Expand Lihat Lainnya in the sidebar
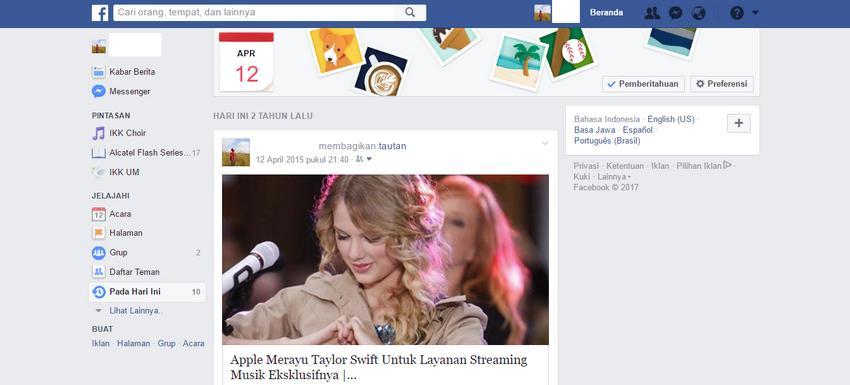 point(129,311)
